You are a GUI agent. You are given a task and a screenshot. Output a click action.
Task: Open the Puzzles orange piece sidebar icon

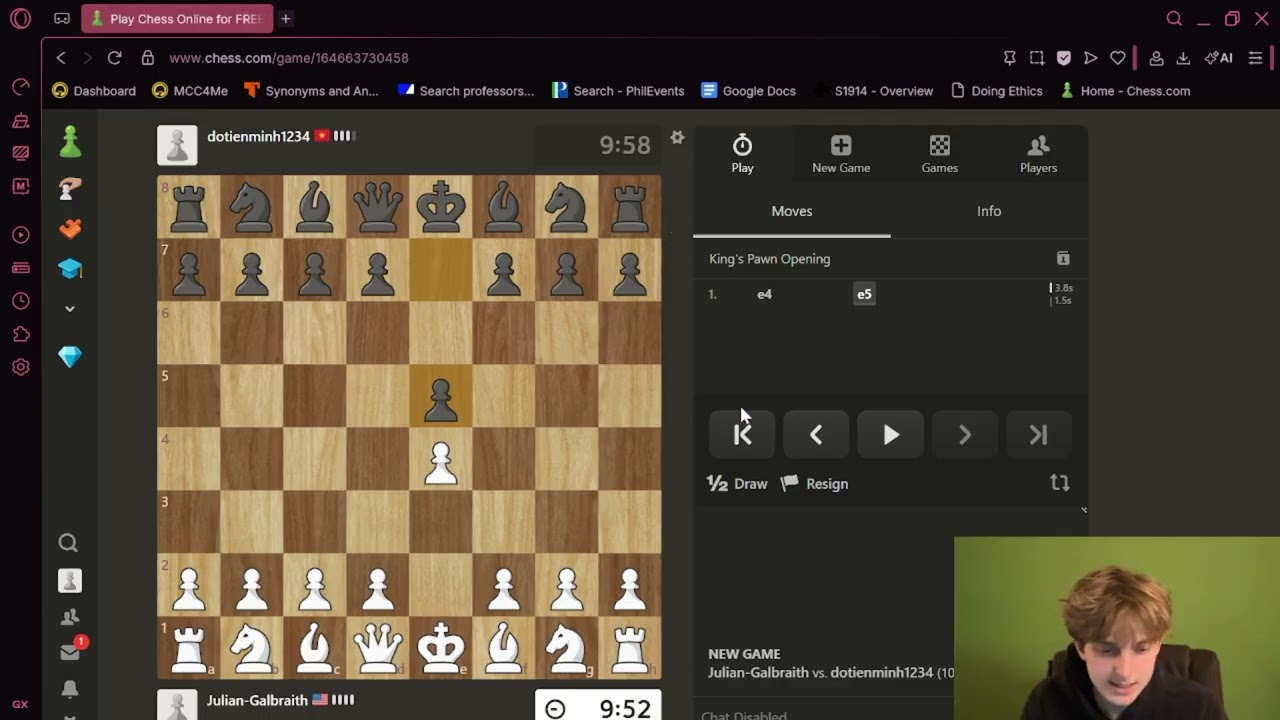pyautogui.click(x=70, y=229)
